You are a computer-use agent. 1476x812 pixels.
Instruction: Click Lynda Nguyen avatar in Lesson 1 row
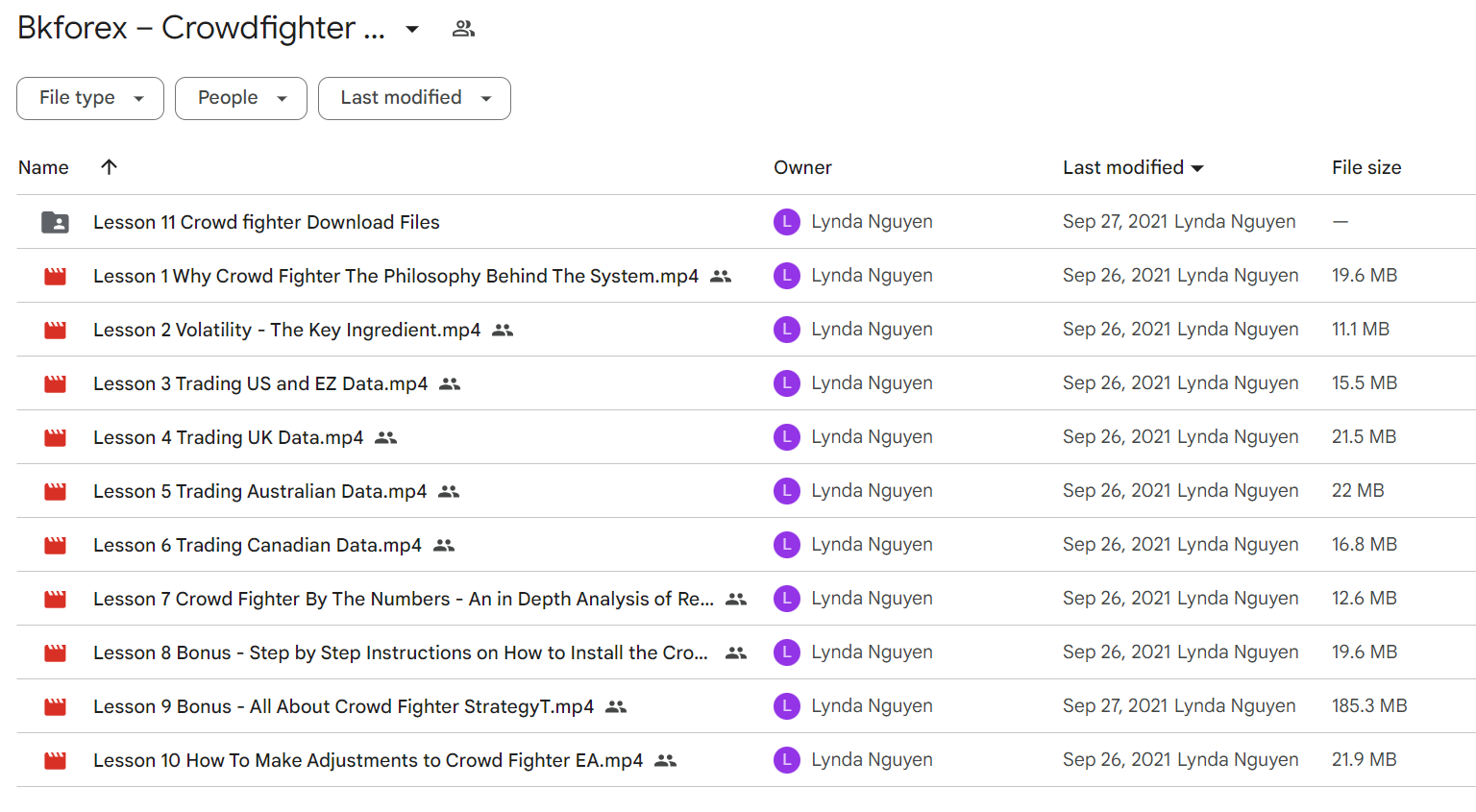click(x=787, y=276)
